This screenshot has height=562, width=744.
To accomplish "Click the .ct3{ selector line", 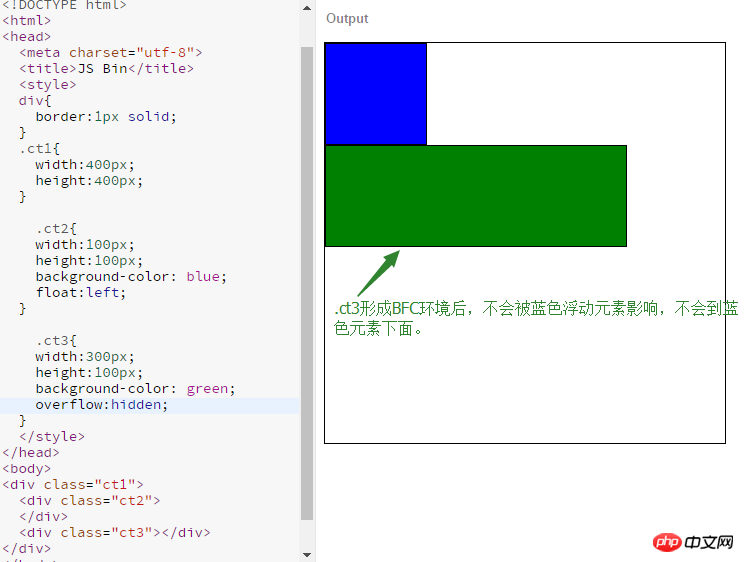I will [x=56, y=341].
